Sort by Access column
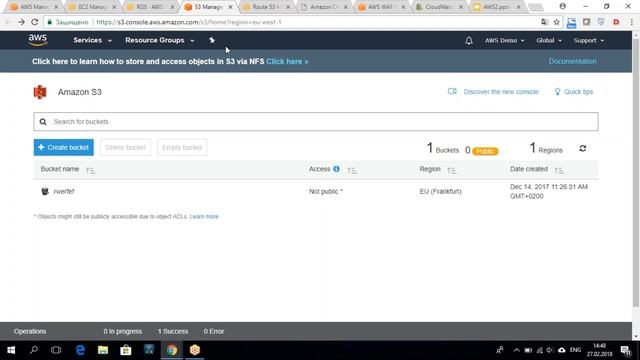The width and height of the screenshot is (640, 360). 352,171
